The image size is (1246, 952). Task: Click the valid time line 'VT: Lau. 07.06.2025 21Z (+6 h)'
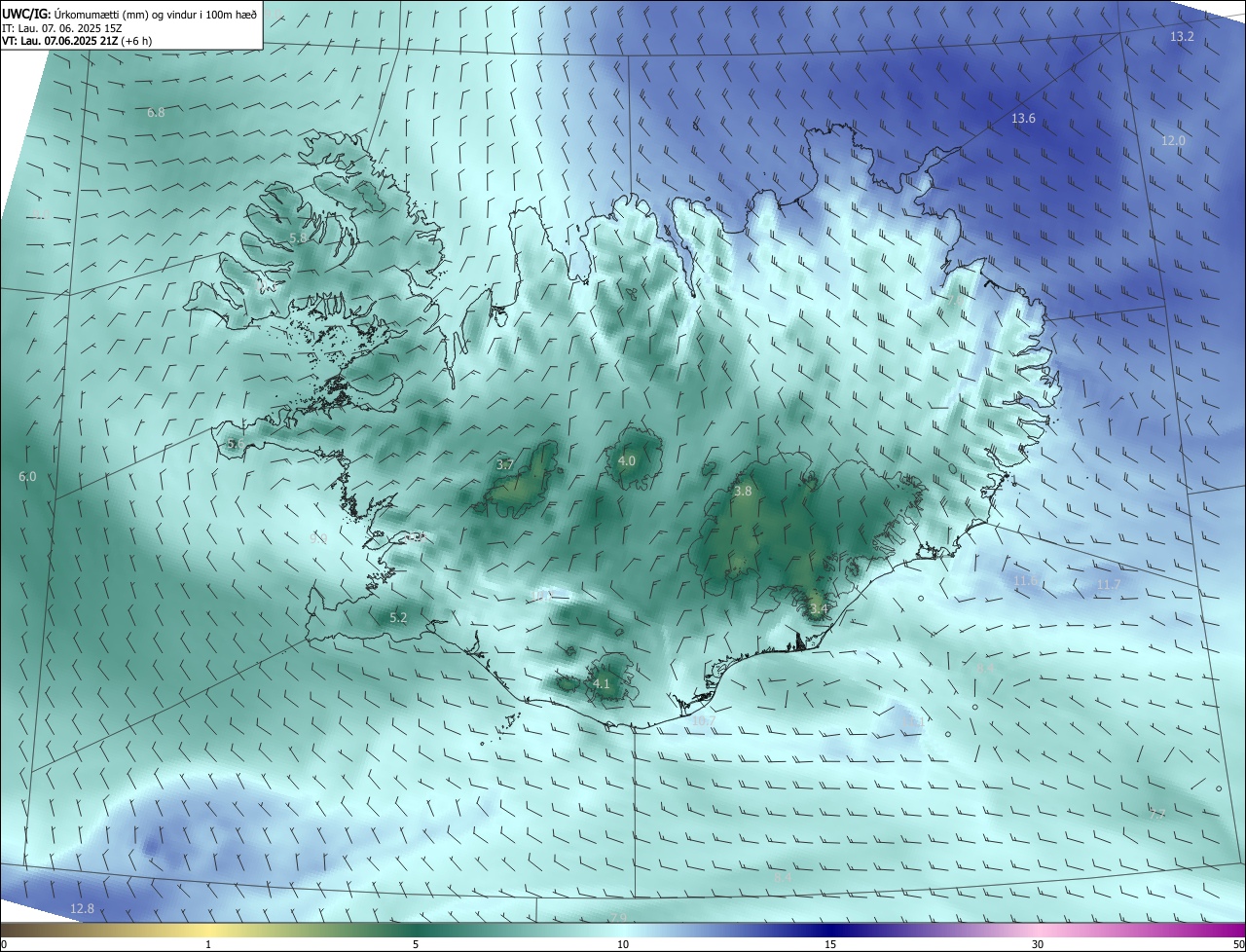coord(77,41)
